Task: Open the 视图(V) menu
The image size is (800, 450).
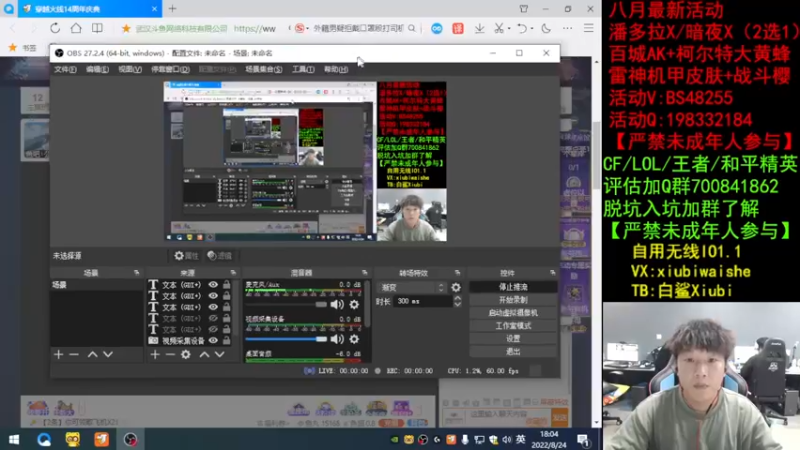Action: click(x=130, y=69)
